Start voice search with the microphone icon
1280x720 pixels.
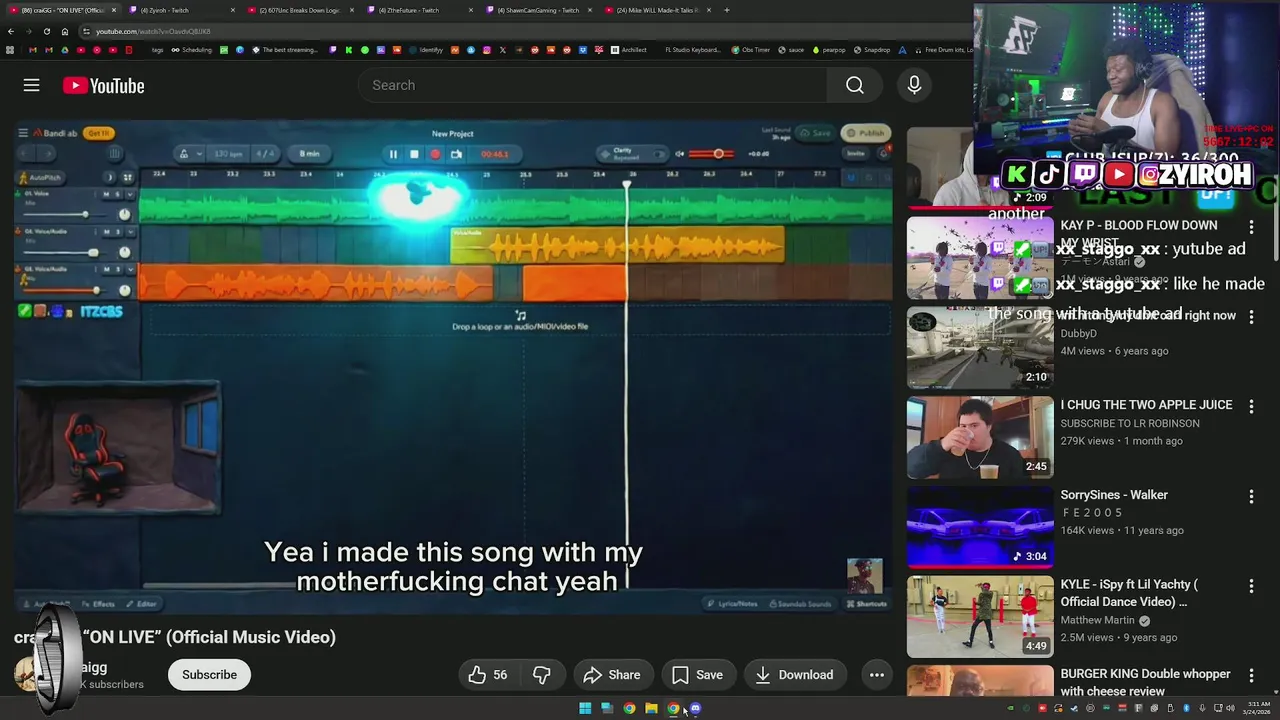tap(914, 85)
